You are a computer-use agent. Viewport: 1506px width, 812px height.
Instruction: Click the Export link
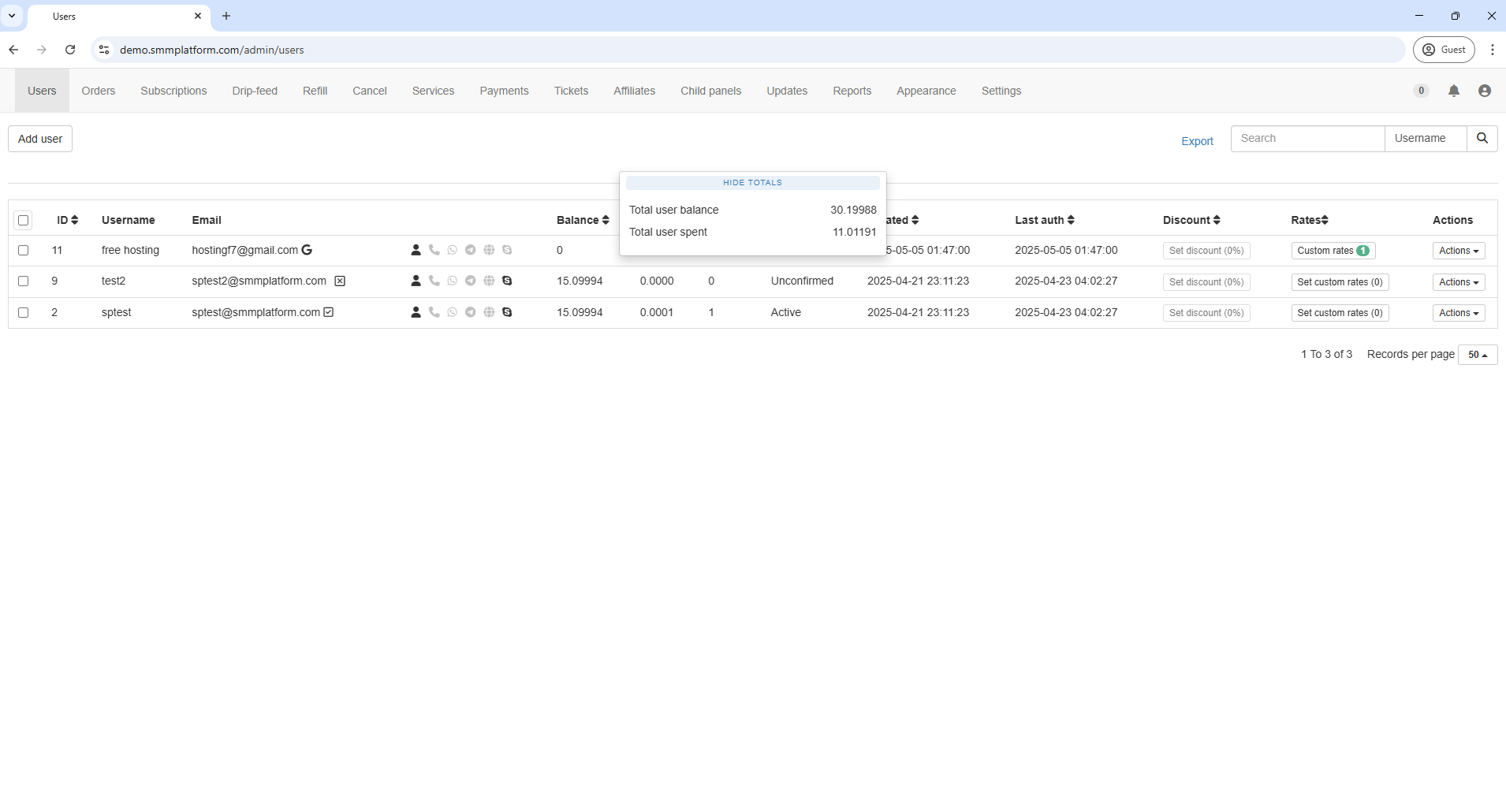point(1196,141)
